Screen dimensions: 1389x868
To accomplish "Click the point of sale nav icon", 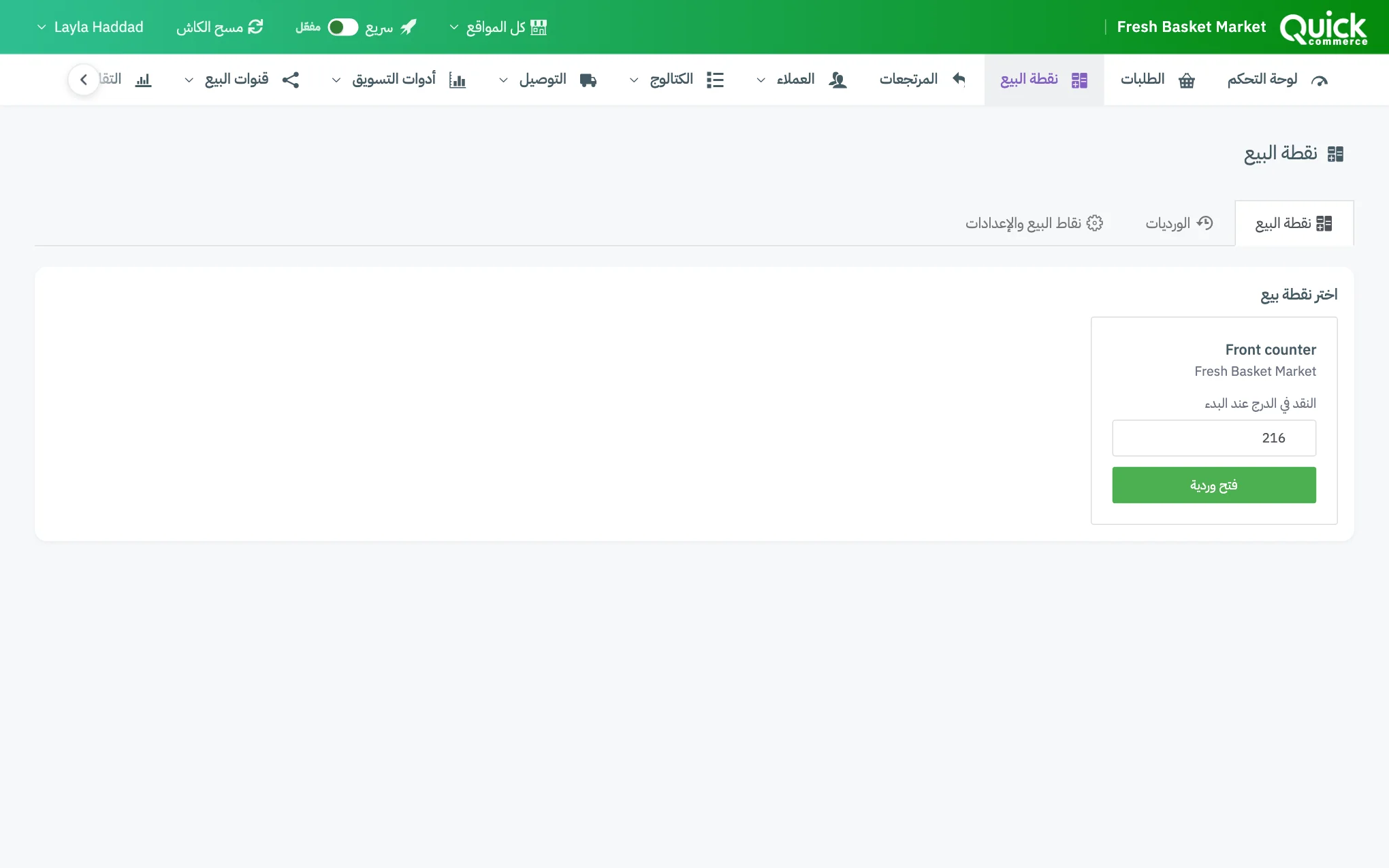I will [x=1079, y=80].
